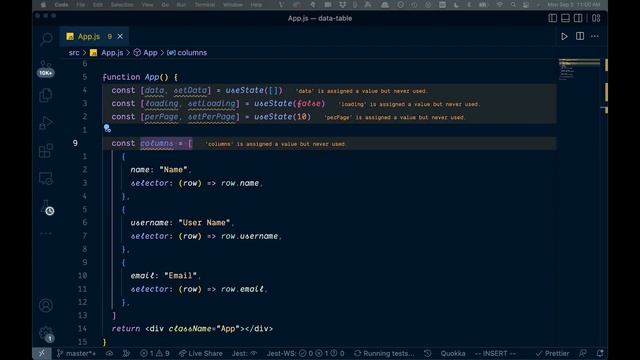The height and width of the screenshot is (360, 640).
Task: Click the 'setData' identifier
Action: pos(191,90)
